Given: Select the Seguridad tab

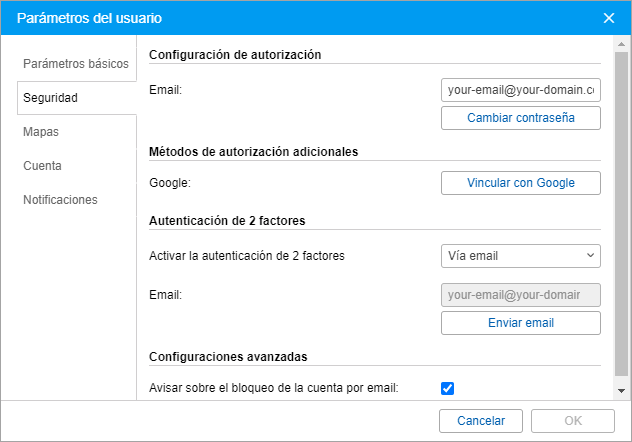Looking at the screenshot, I should pyautogui.click(x=51, y=98).
